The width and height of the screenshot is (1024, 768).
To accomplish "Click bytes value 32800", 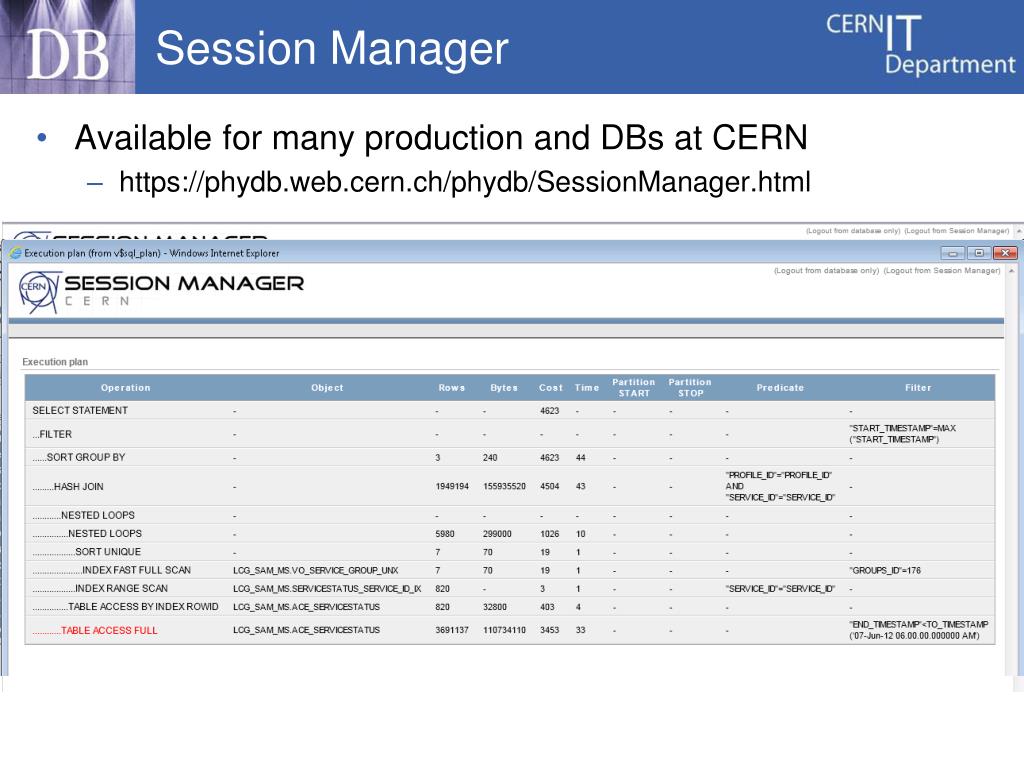I will pyautogui.click(x=494, y=607).
